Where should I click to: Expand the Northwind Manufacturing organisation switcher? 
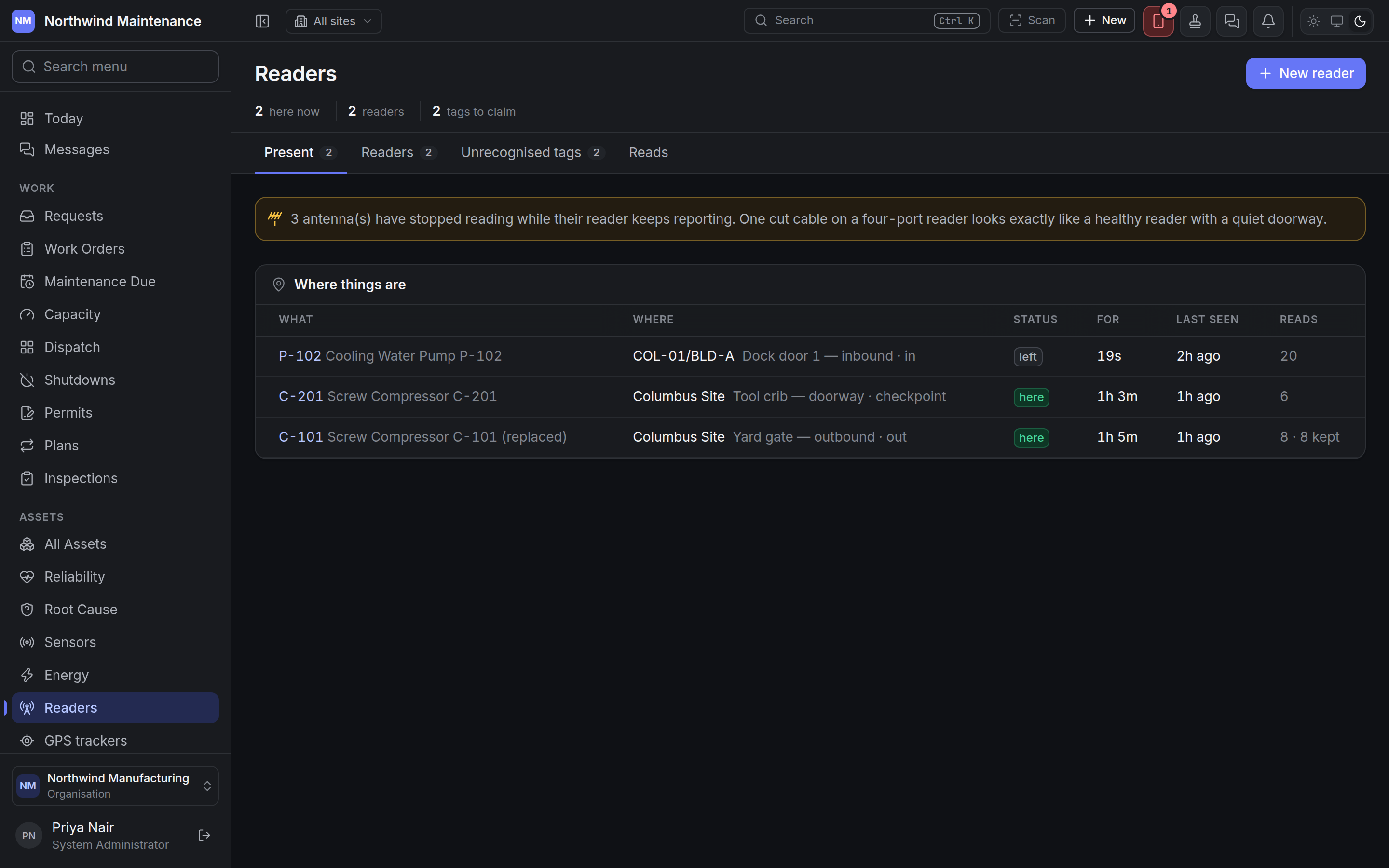tap(115, 786)
